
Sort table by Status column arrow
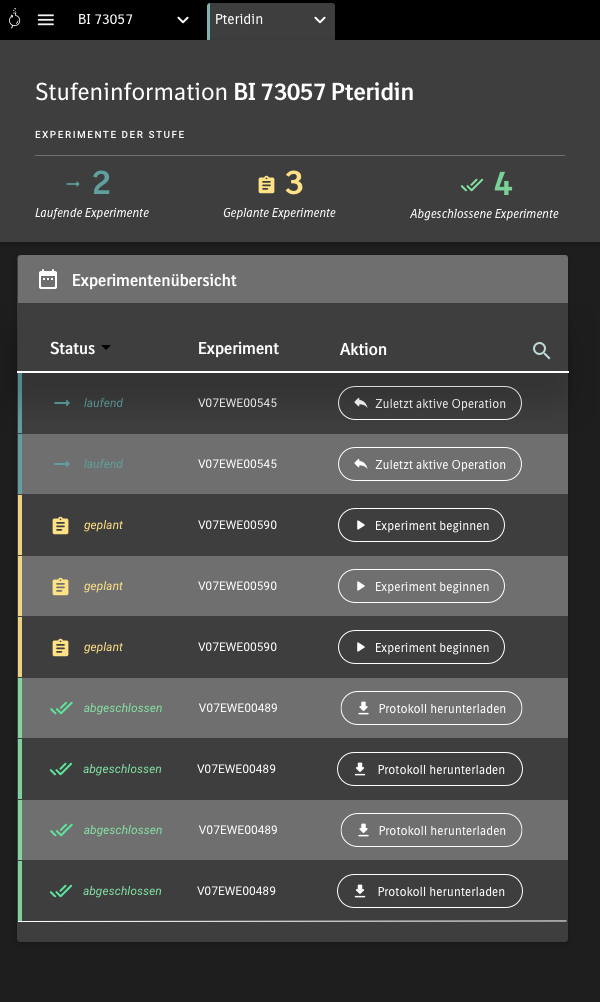(x=106, y=348)
